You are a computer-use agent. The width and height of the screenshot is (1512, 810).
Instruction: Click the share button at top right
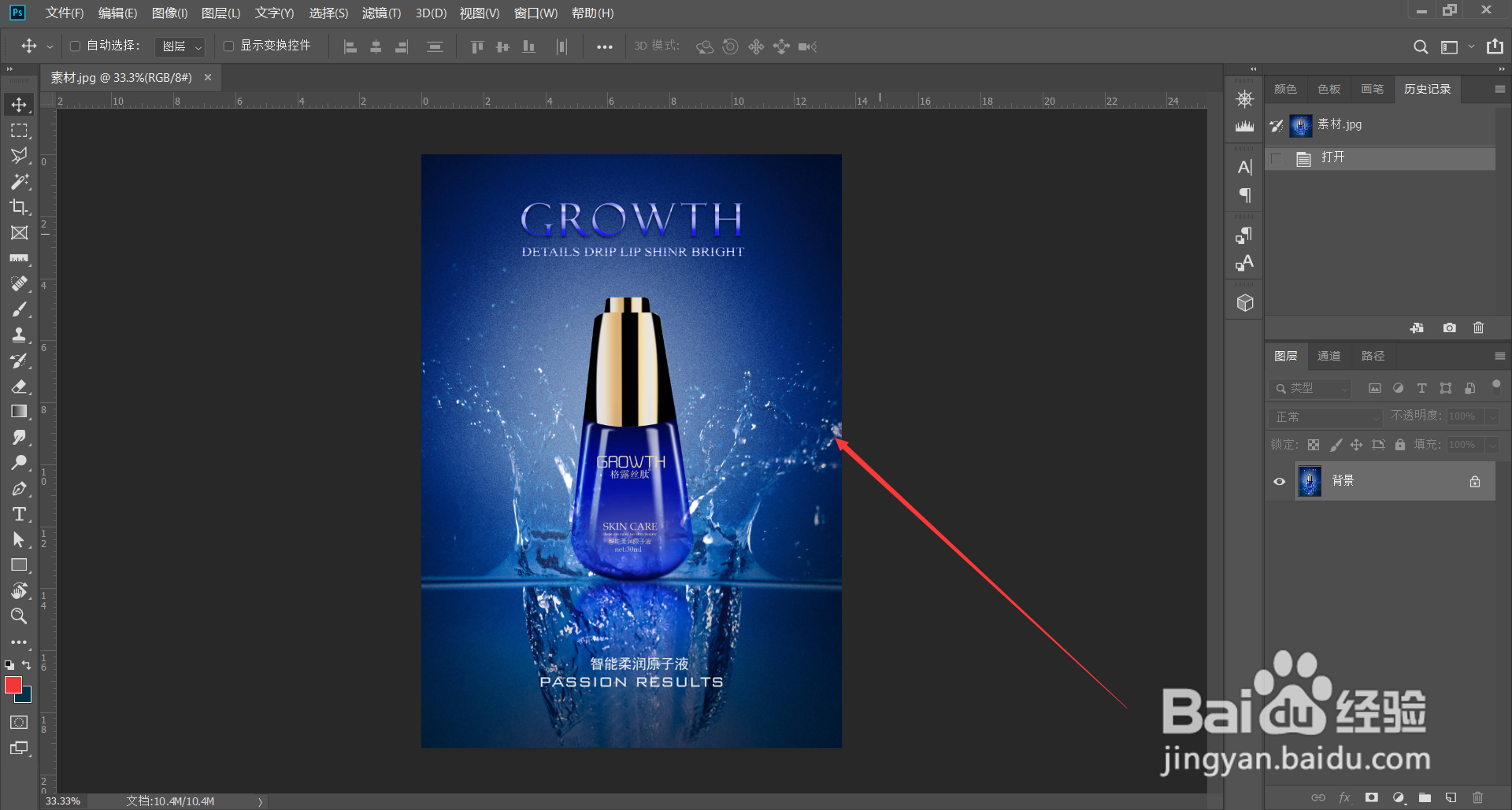coord(1495,46)
